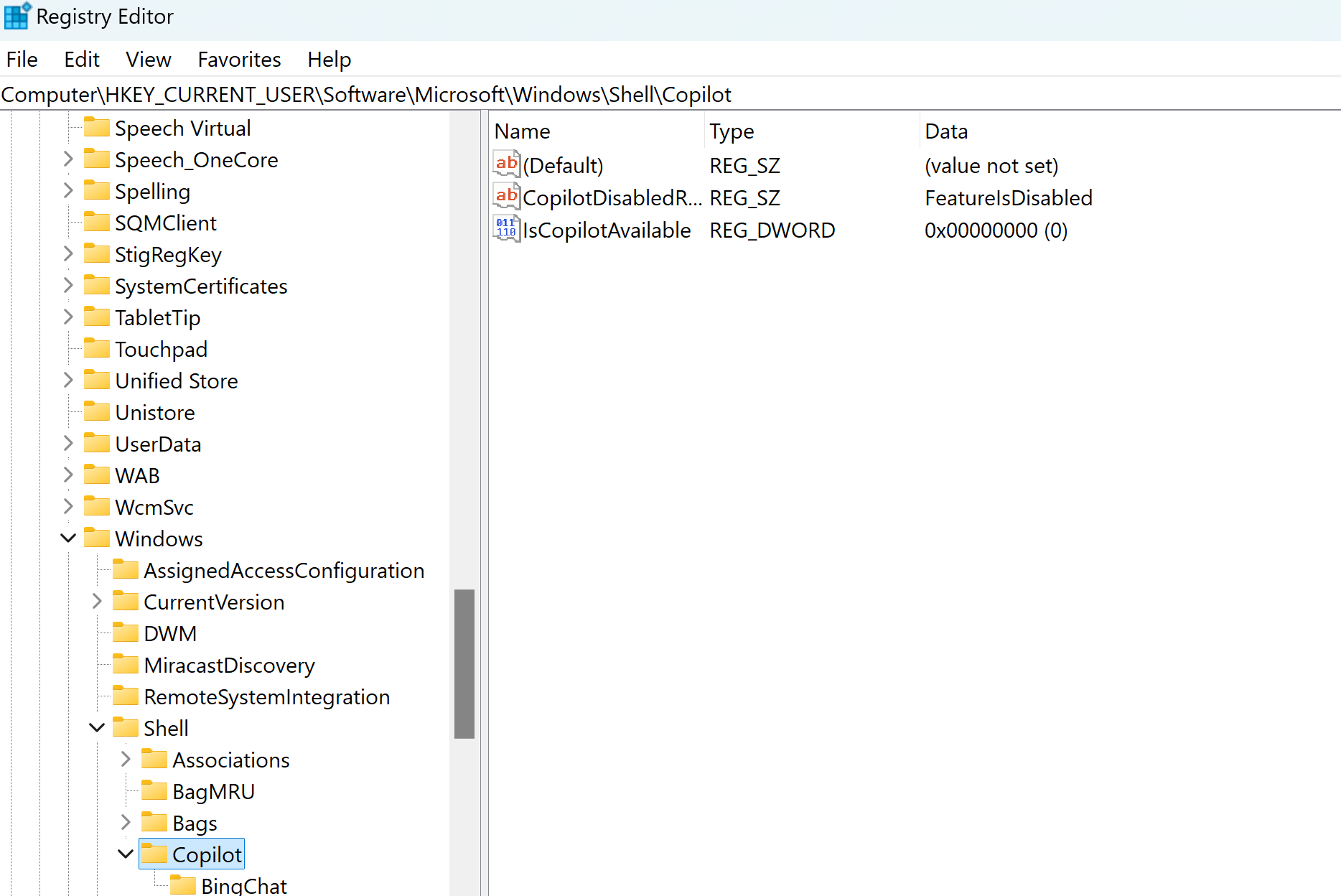Viewport: 1341px width, 896px height.
Task: Expand the UserData key
Action: click(x=68, y=443)
